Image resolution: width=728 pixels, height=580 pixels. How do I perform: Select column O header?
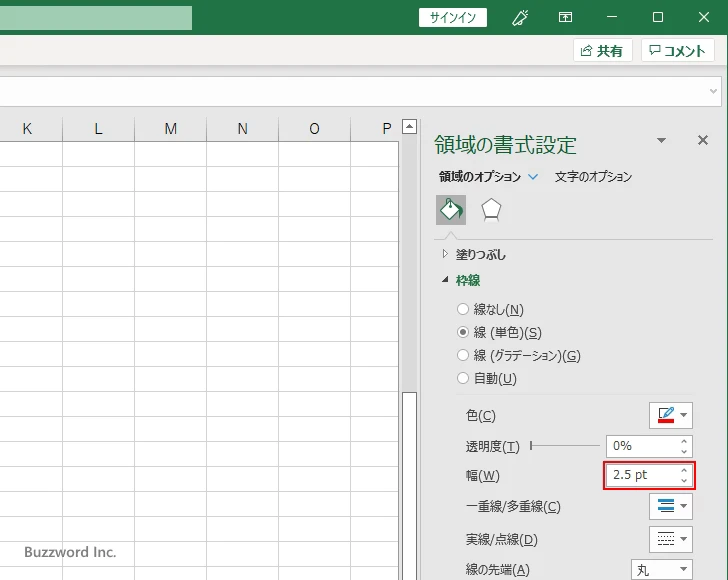314,129
